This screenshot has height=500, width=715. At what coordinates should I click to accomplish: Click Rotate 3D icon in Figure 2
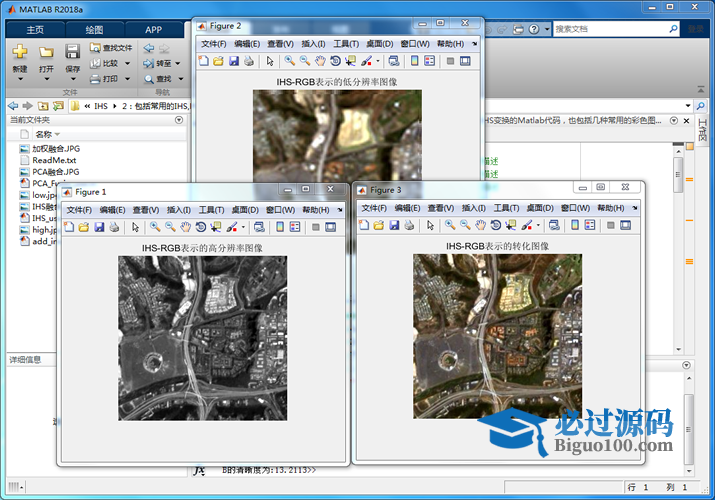pos(335,61)
